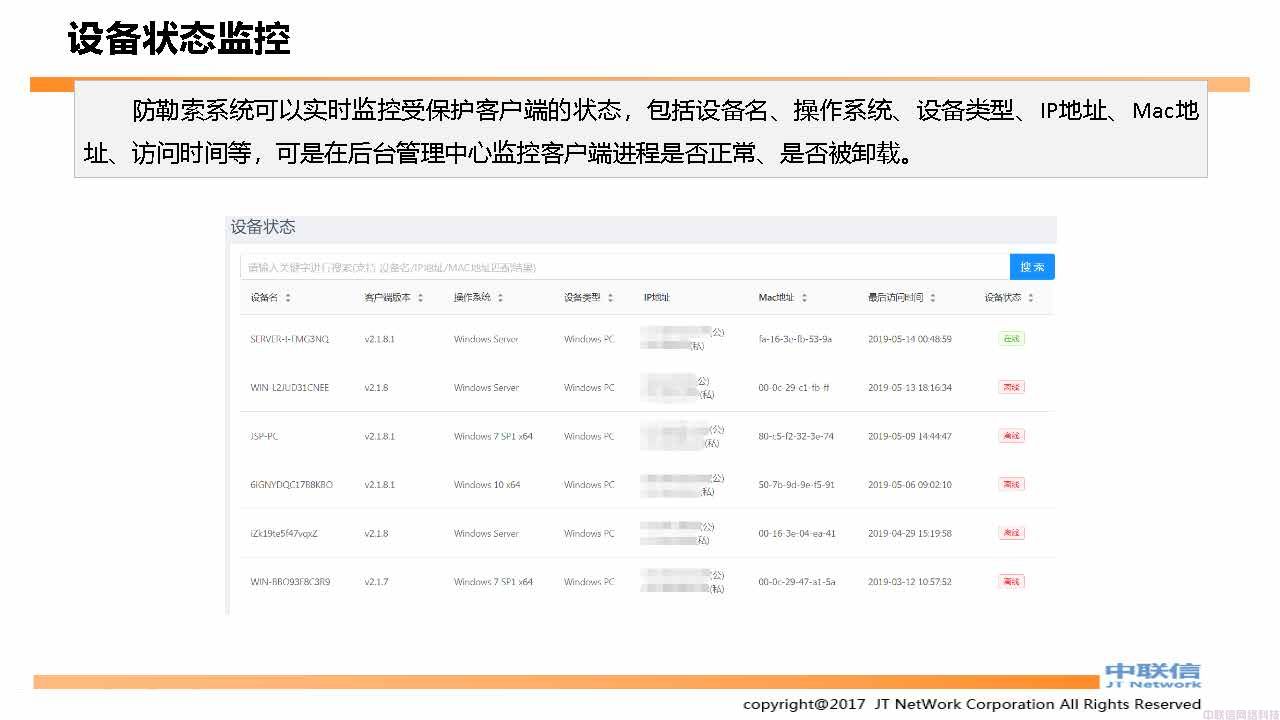The height and width of the screenshot is (720, 1280).
Task: Sort by 操作系统 column arrow icon
Action: (500, 298)
